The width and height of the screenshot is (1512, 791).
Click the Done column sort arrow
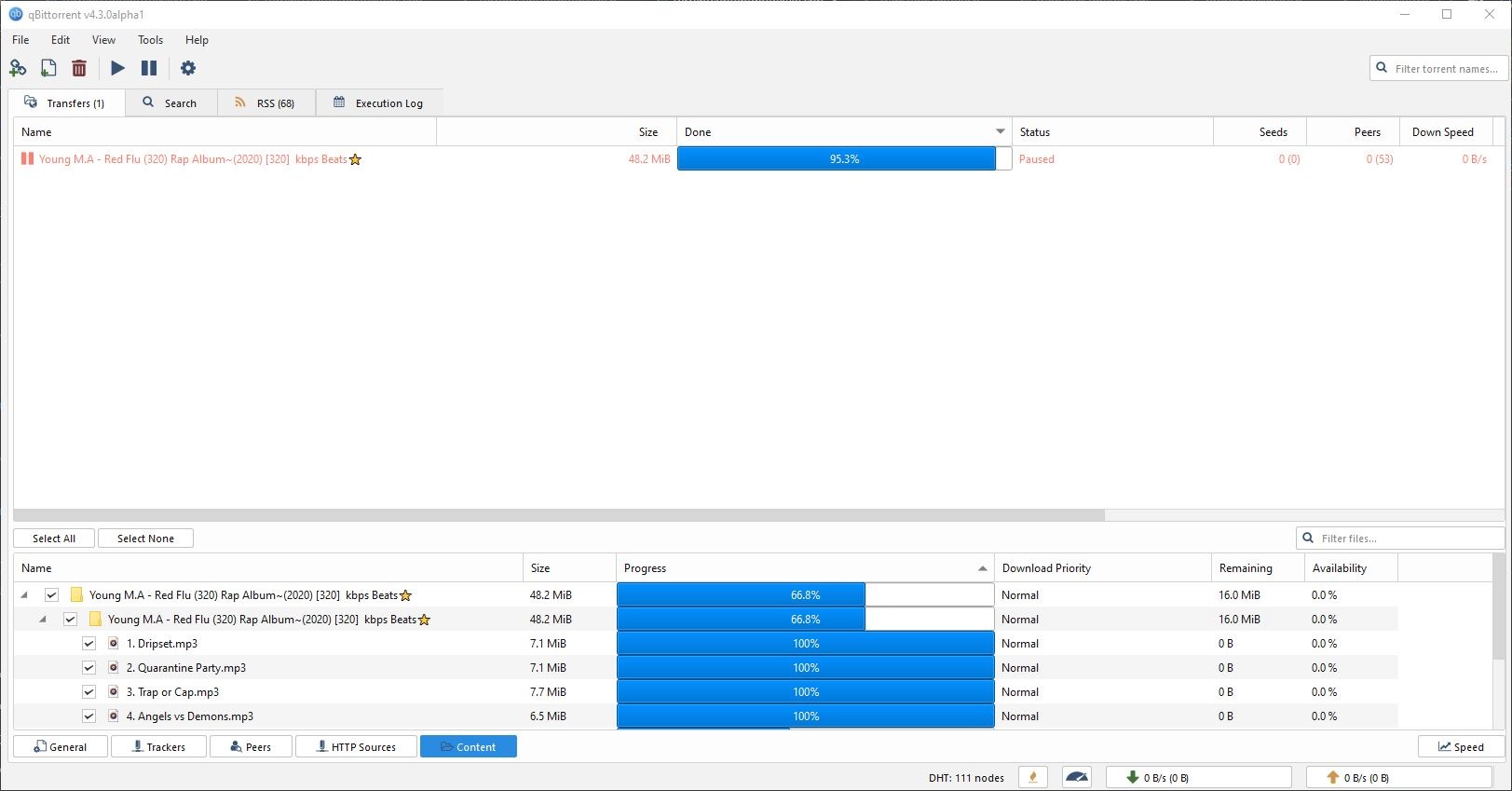(1000, 132)
